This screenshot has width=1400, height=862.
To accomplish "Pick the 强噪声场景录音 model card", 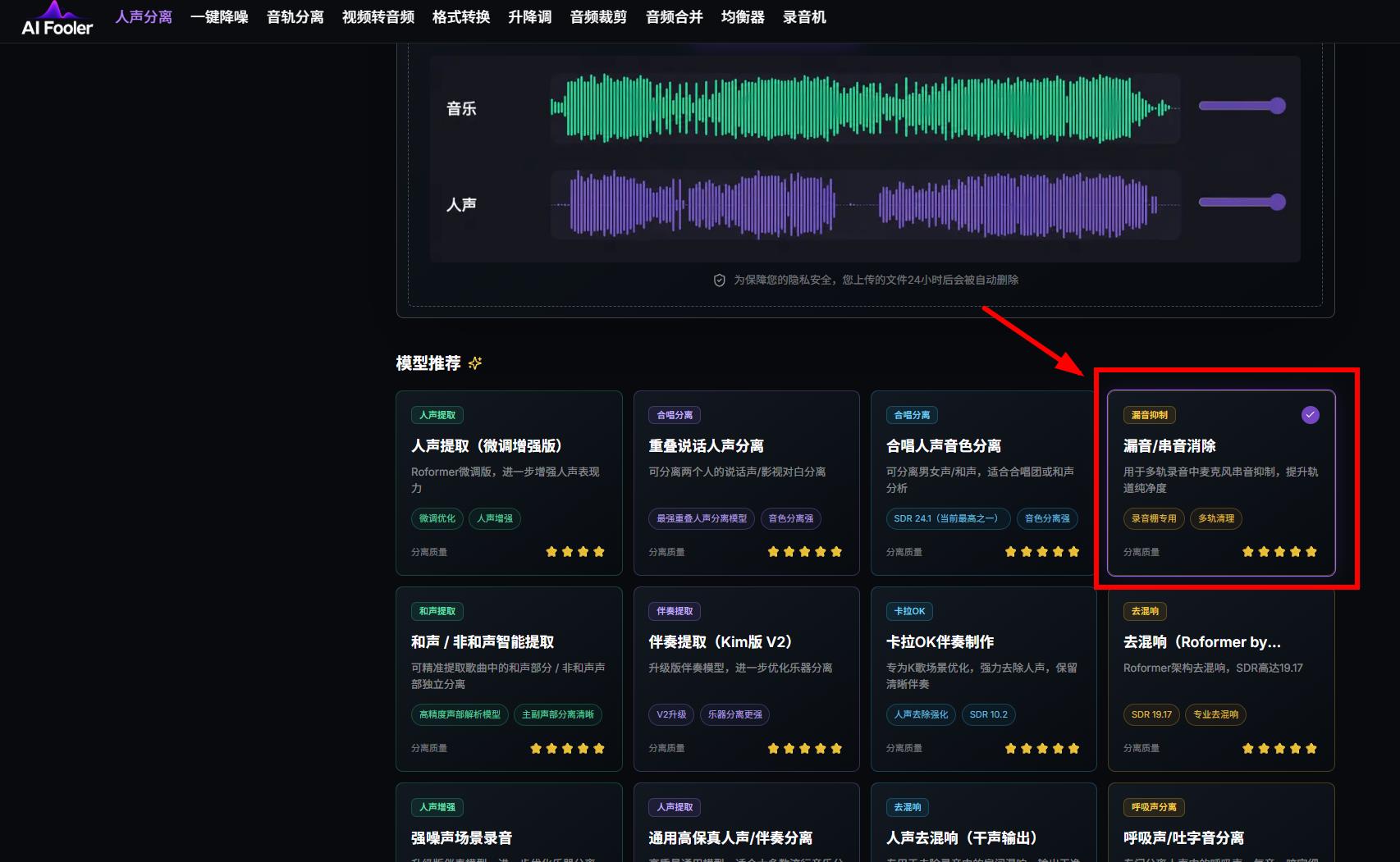I will coord(509,823).
